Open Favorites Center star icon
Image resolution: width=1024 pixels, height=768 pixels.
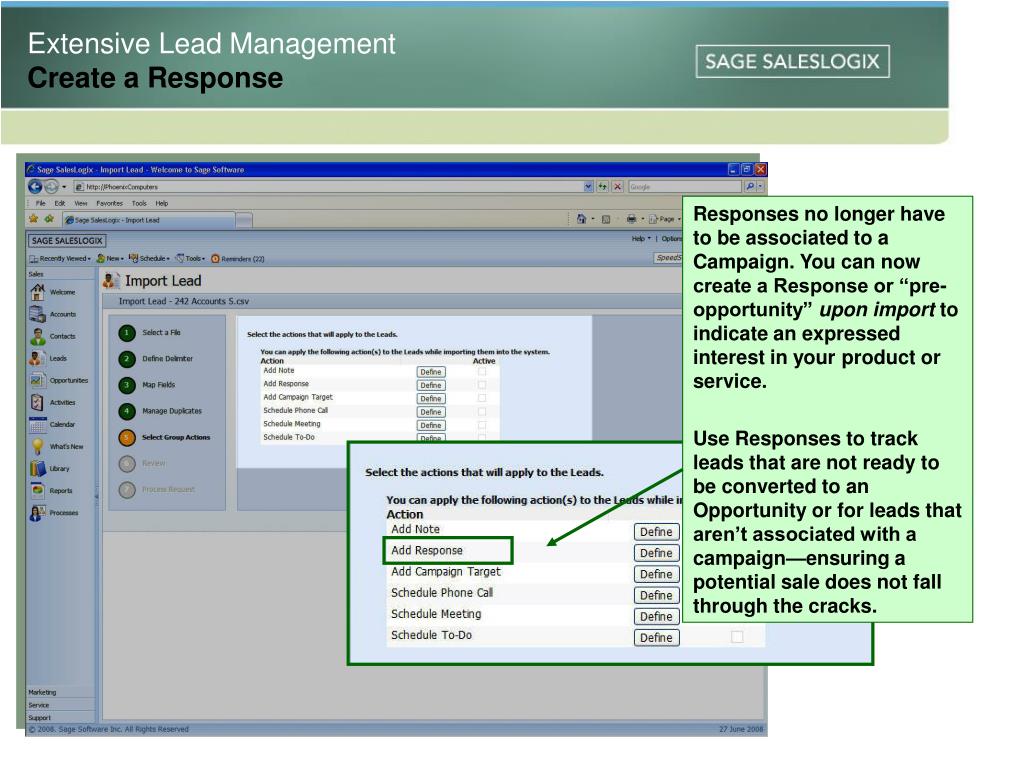(34, 219)
